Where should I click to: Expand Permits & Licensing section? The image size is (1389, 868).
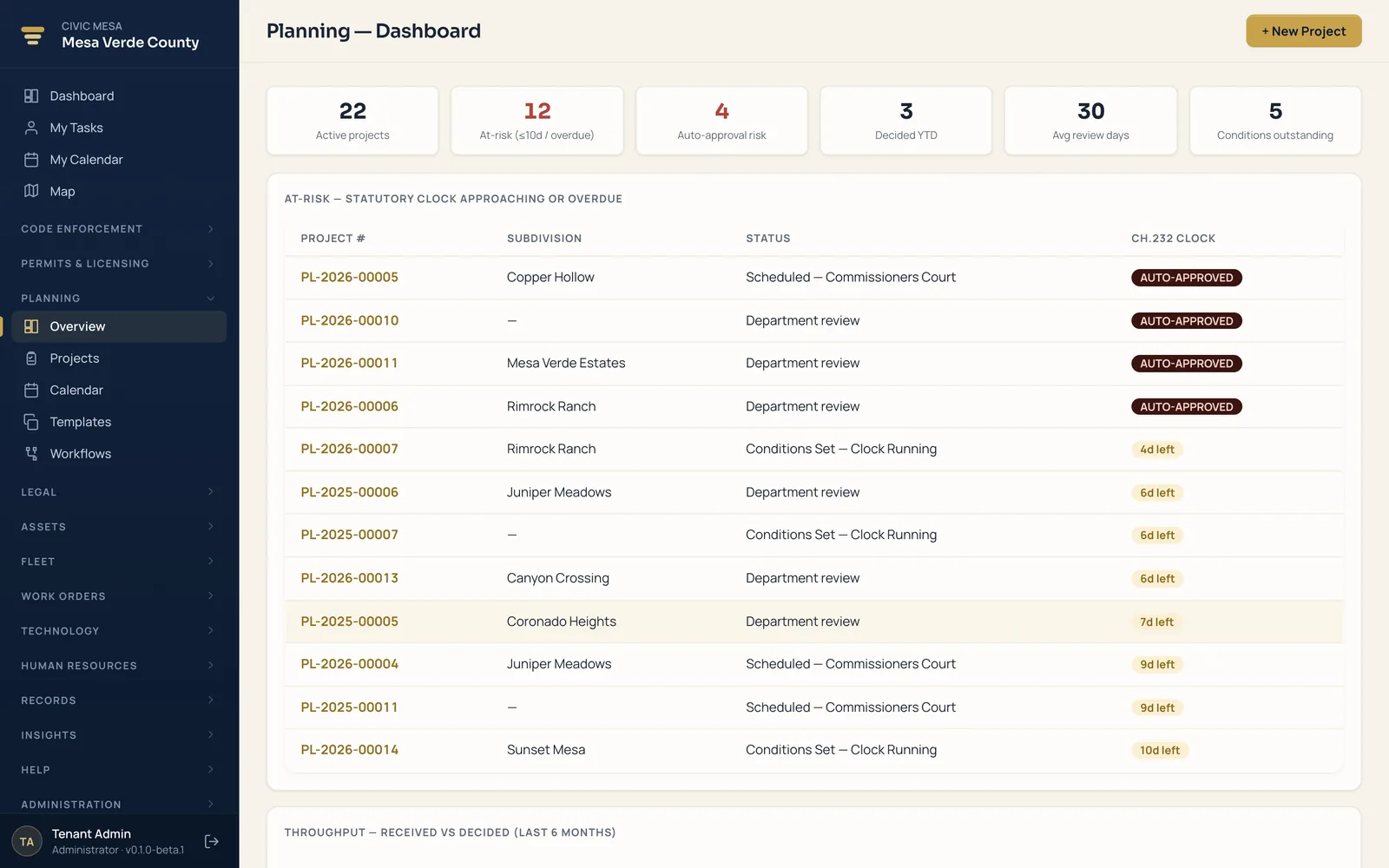pyautogui.click(x=118, y=264)
